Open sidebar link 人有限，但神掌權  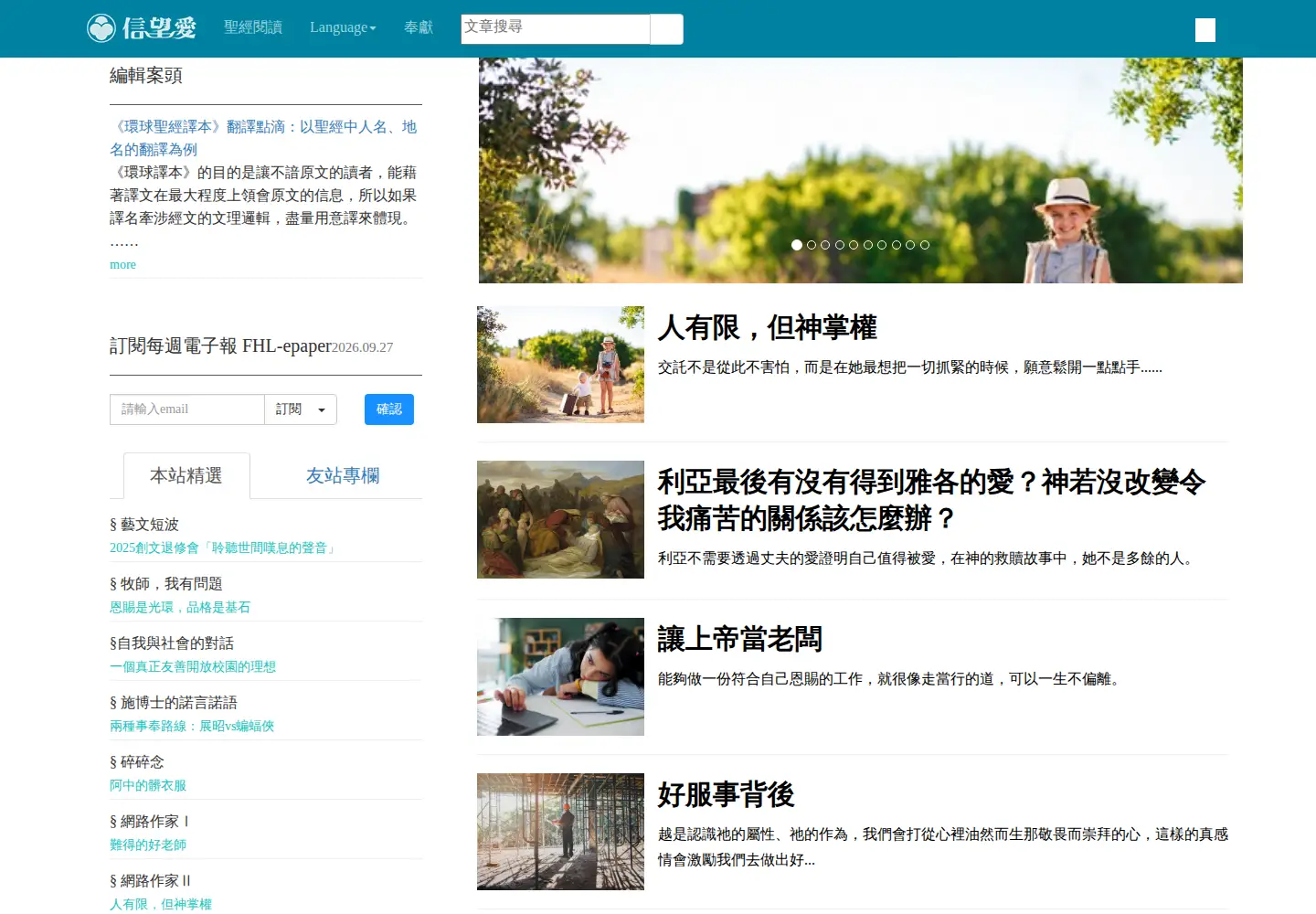pos(161,904)
